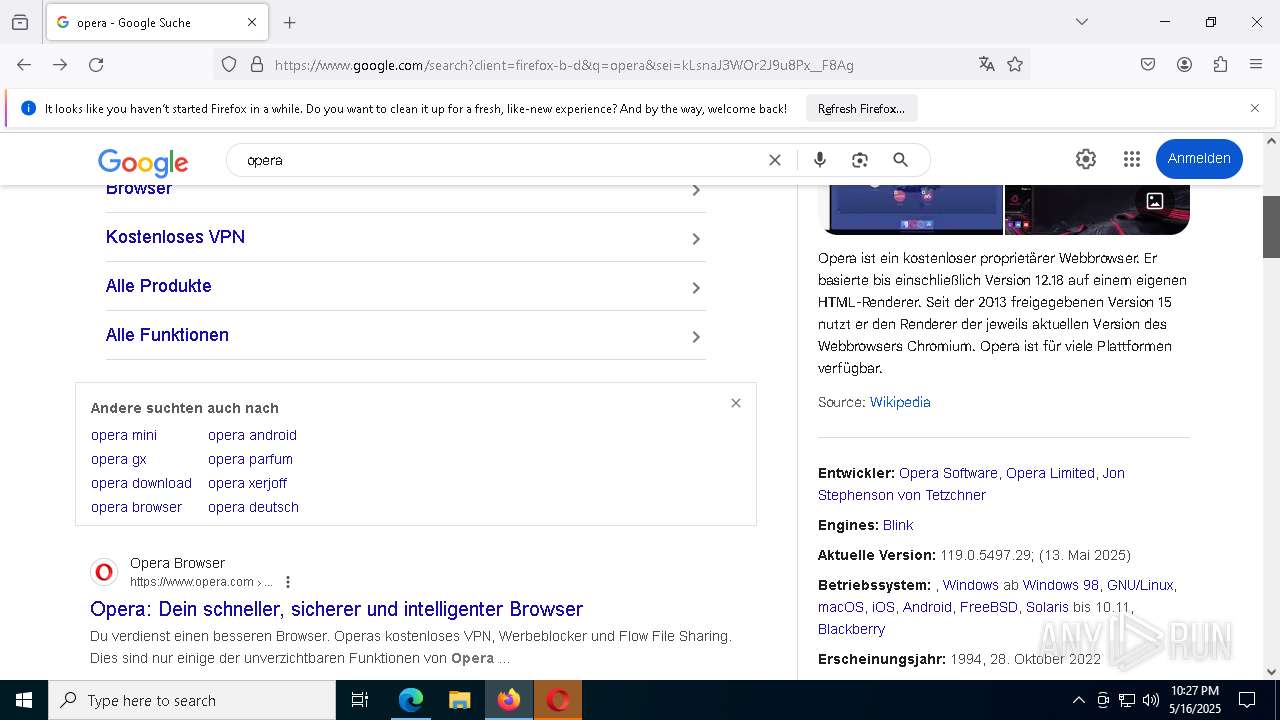This screenshot has width=1280, height=720.
Task: Open a new tab
Action: [x=290, y=22]
